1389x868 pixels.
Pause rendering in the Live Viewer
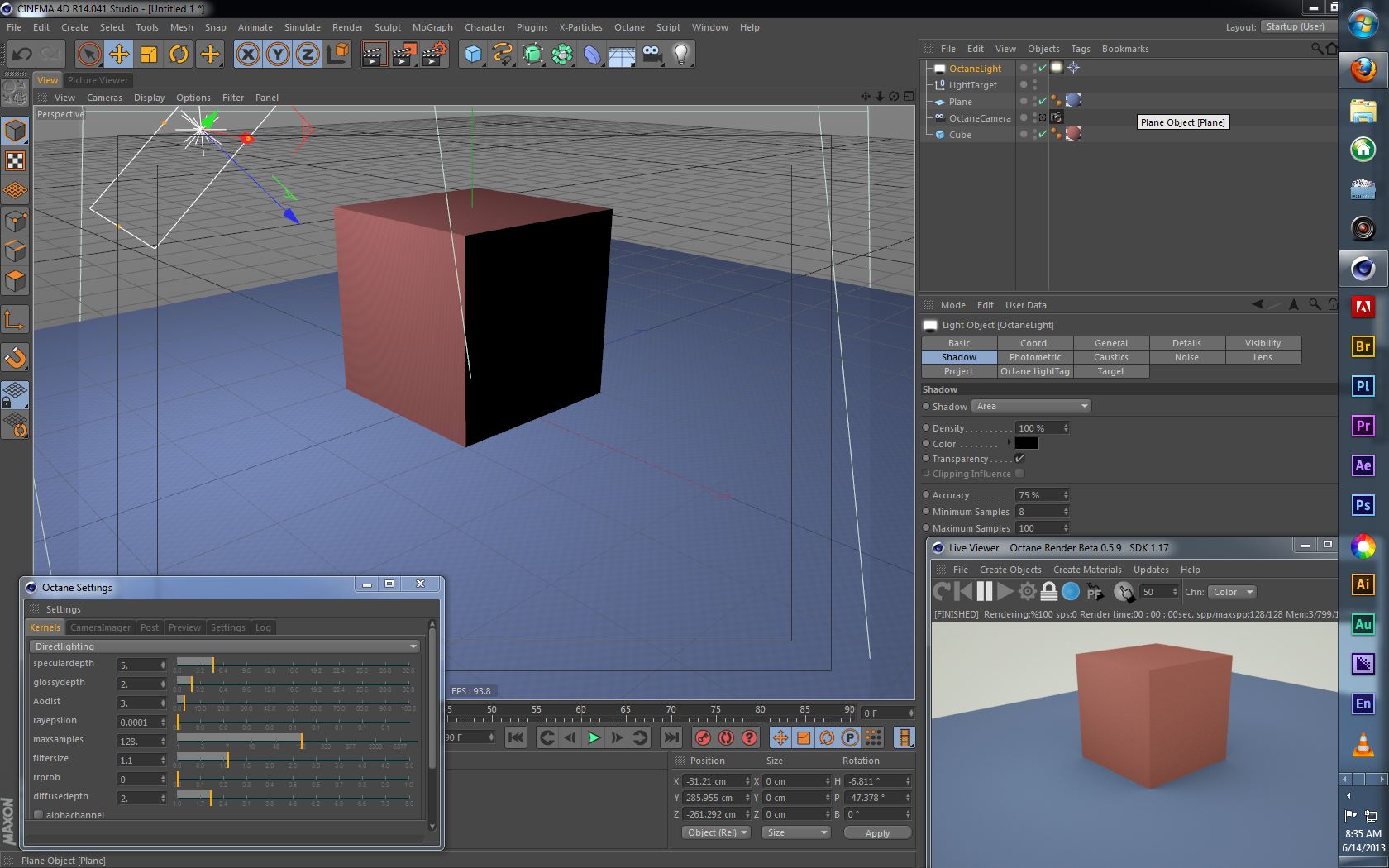click(984, 591)
